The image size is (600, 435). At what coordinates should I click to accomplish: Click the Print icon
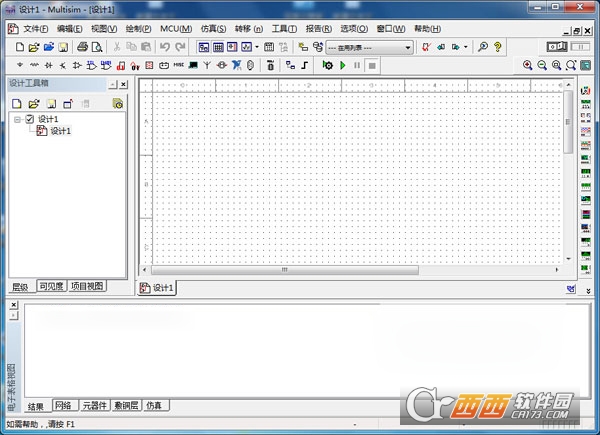(82, 47)
